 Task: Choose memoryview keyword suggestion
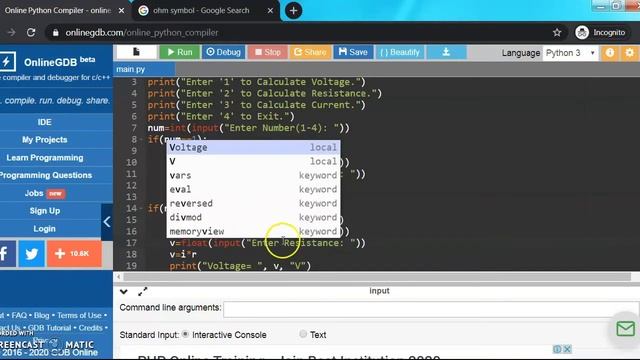pos(253,231)
